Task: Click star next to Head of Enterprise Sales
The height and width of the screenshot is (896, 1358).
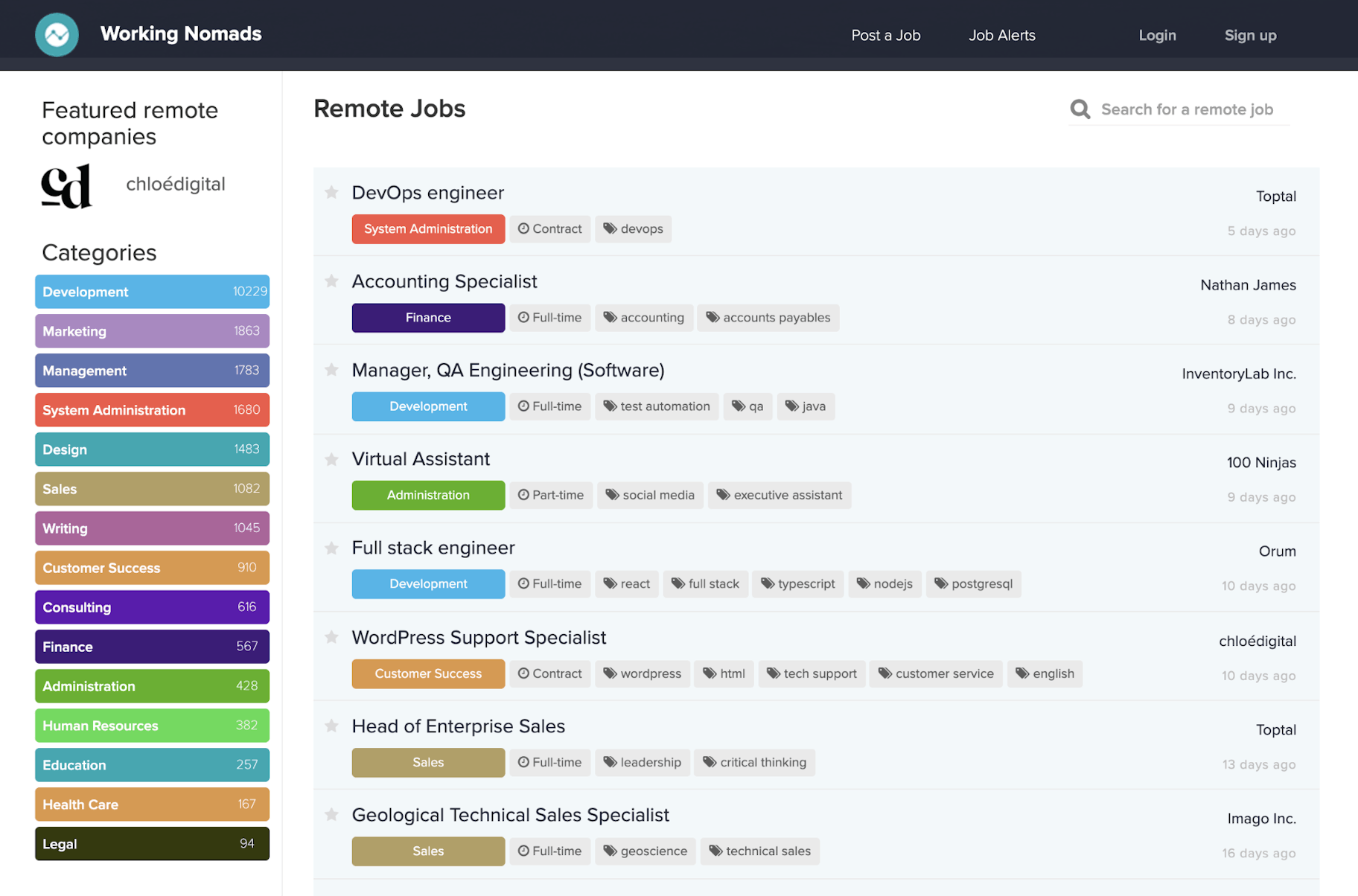Action: tap(332, 726)
